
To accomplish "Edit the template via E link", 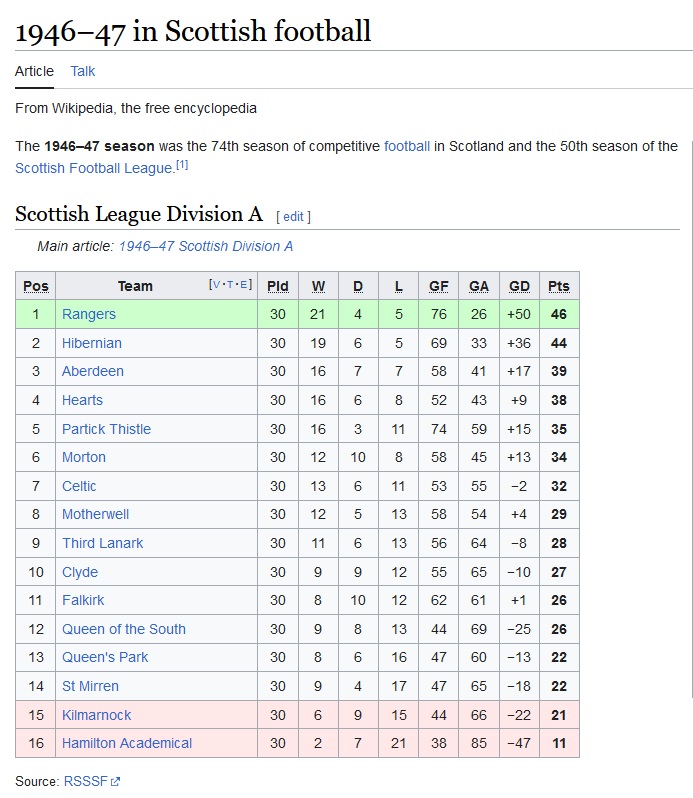I will click(243, 284).
